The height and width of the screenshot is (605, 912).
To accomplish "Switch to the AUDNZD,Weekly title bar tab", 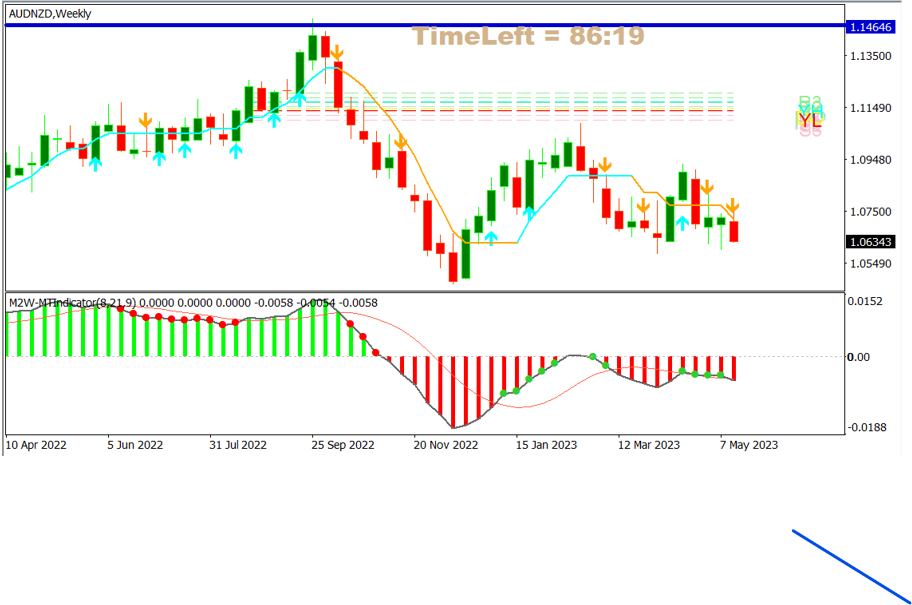I will click(x=47, y=12).
